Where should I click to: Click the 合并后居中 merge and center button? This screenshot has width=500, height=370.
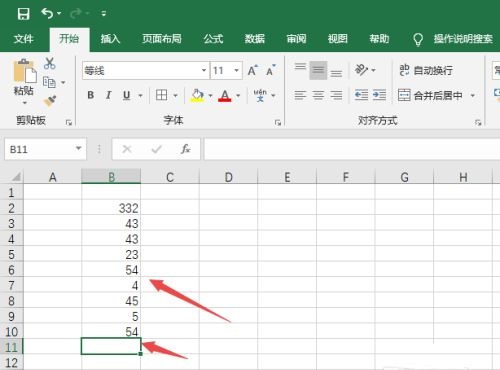(x=430, y=96)
